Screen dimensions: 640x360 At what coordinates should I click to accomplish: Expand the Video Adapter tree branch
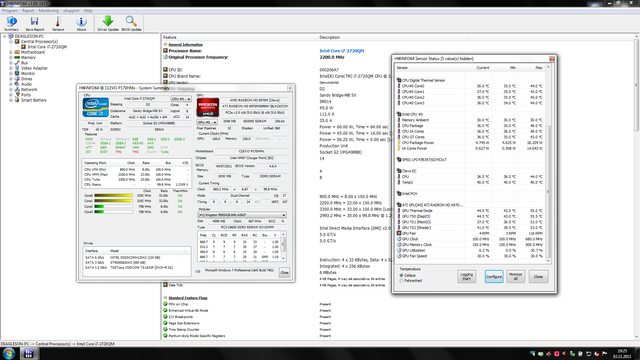point(11,68)
